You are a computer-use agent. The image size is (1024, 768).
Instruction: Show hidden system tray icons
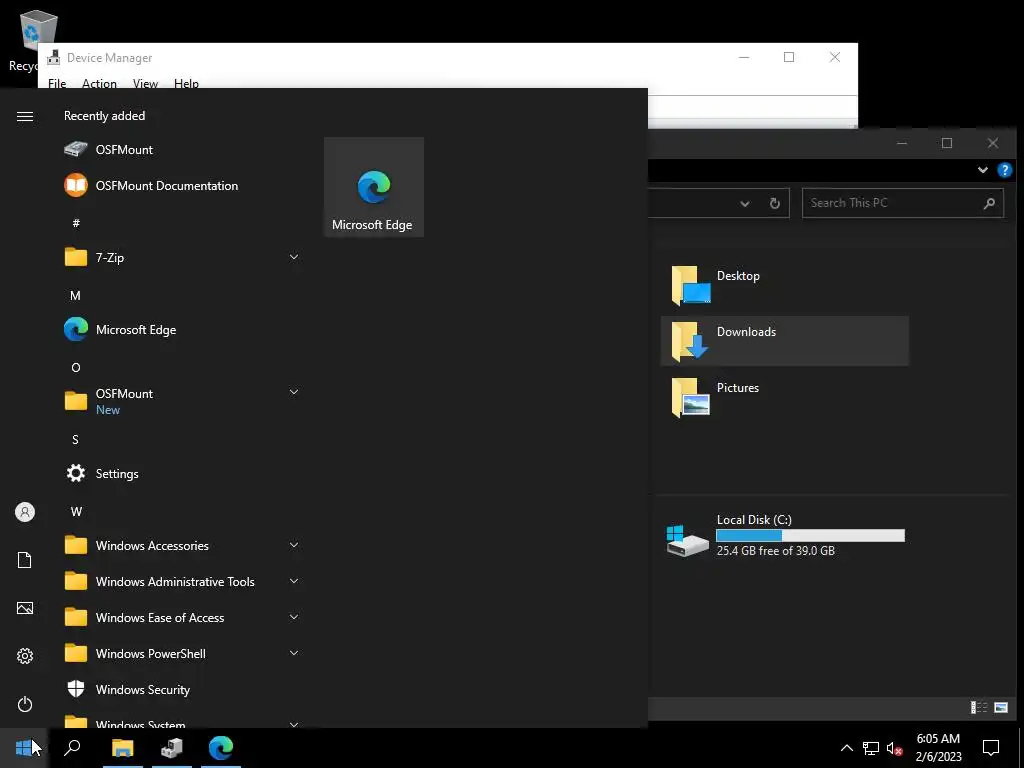pyautogui.click(x=846, y=748)
